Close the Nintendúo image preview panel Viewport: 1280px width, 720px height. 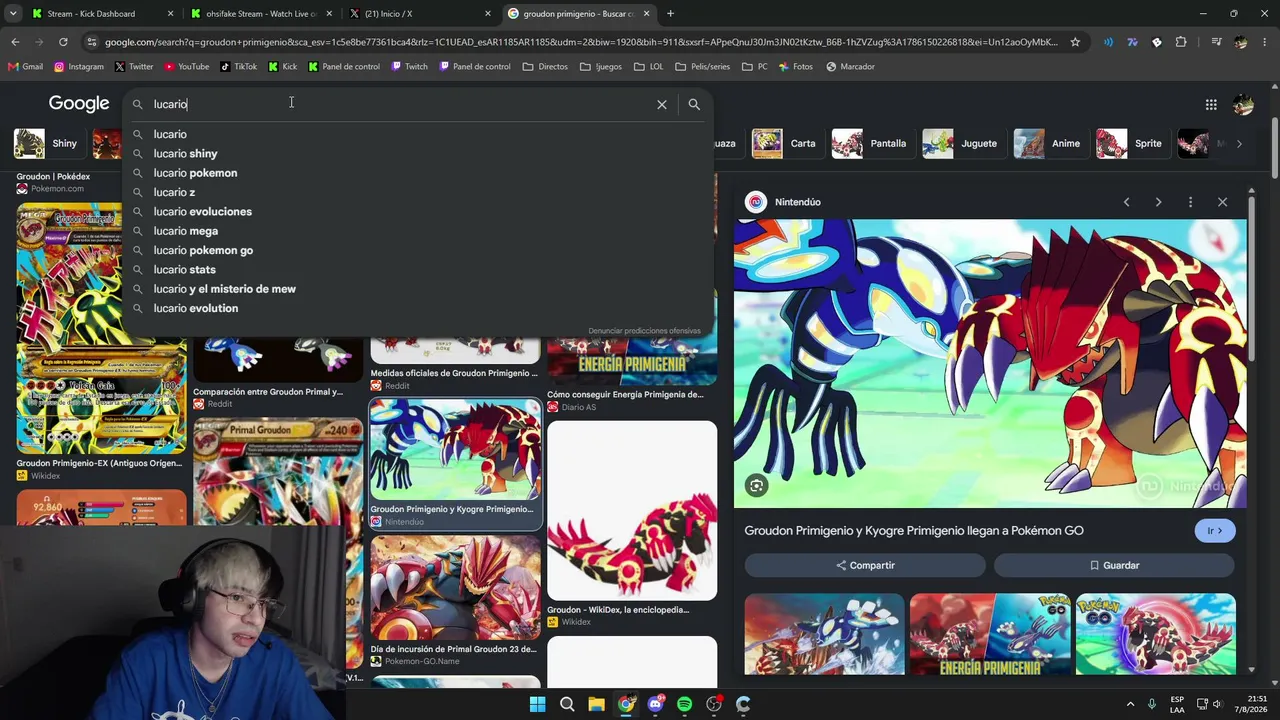coord(1222,202)
